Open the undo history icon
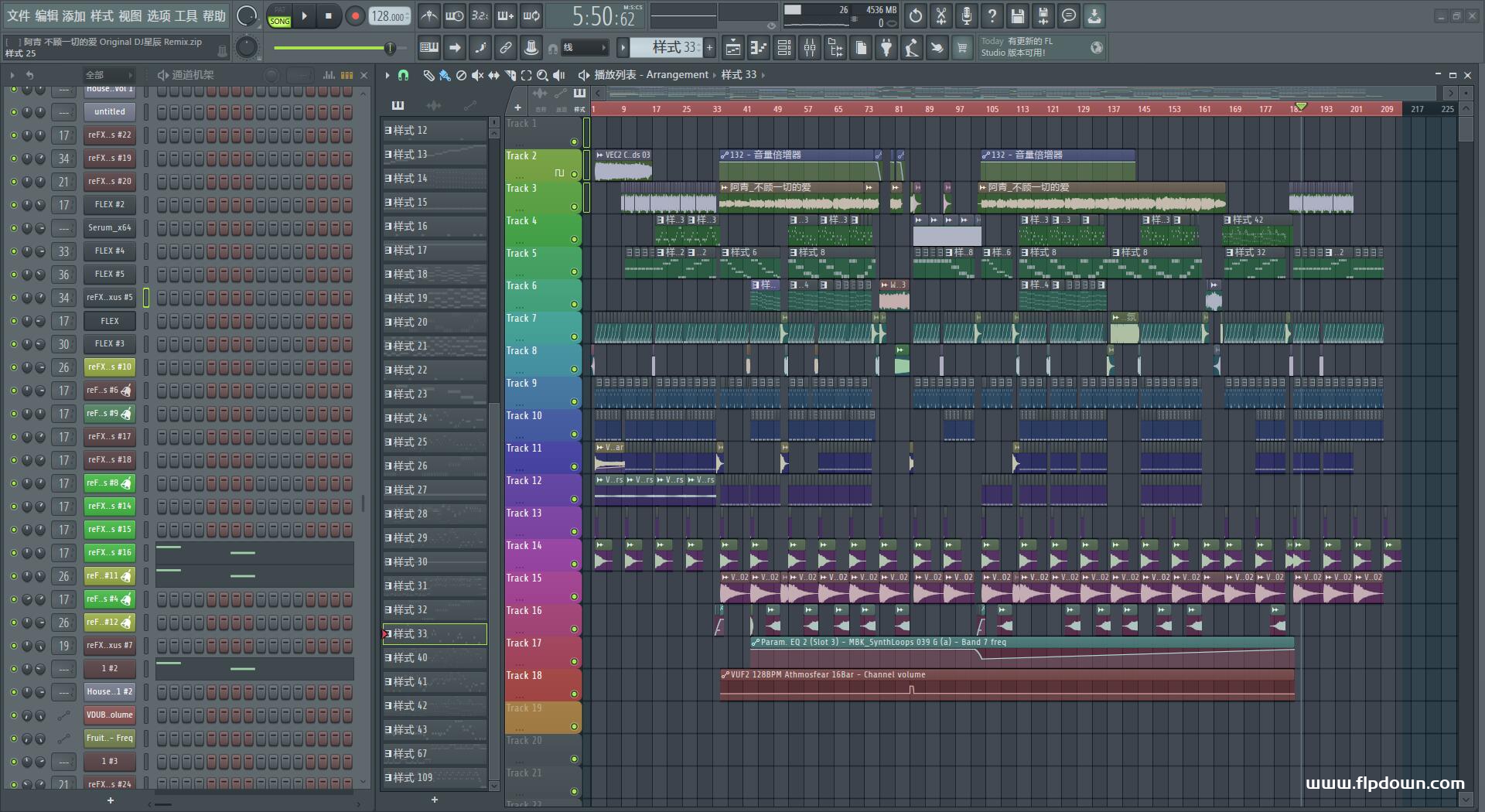The height and width of the screenshot is (812, 1485). tap(916, 15)
